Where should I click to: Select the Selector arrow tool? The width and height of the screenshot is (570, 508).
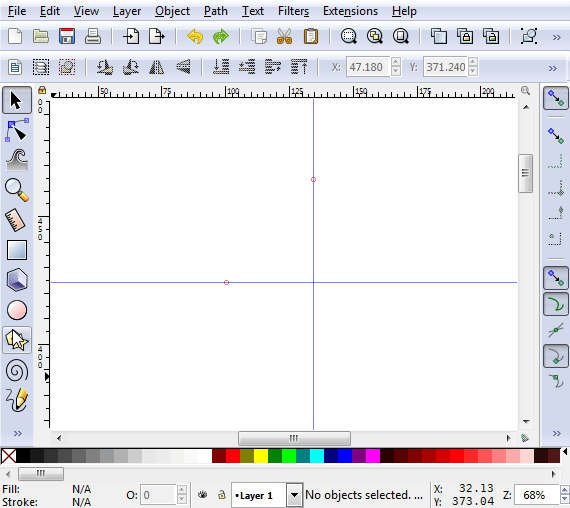coord(17,100)
